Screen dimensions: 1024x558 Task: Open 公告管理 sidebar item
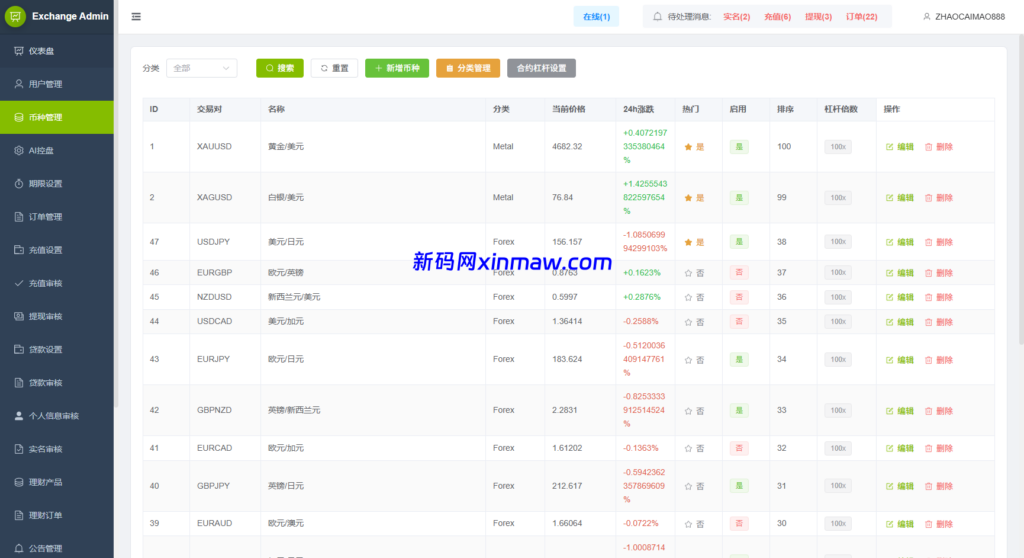pos(57,548)
